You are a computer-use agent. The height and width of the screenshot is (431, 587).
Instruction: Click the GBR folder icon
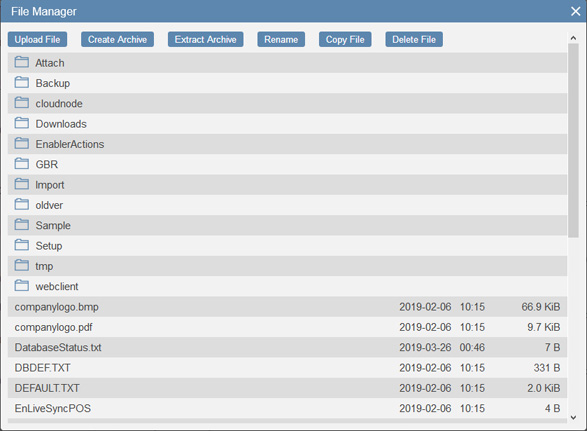pos(22,164)
